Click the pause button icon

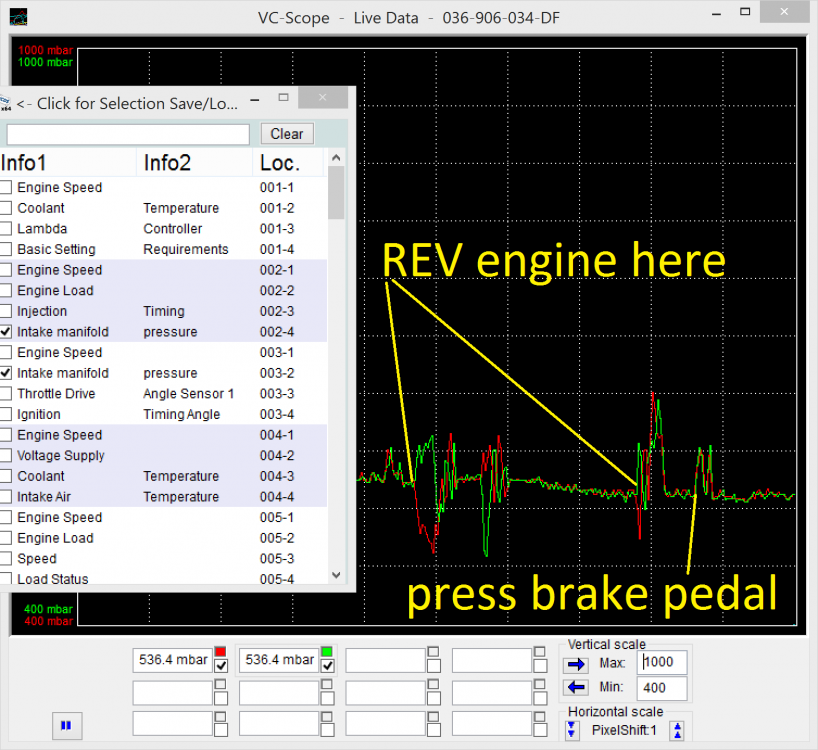pyautogui.click(x=66, y=725)
